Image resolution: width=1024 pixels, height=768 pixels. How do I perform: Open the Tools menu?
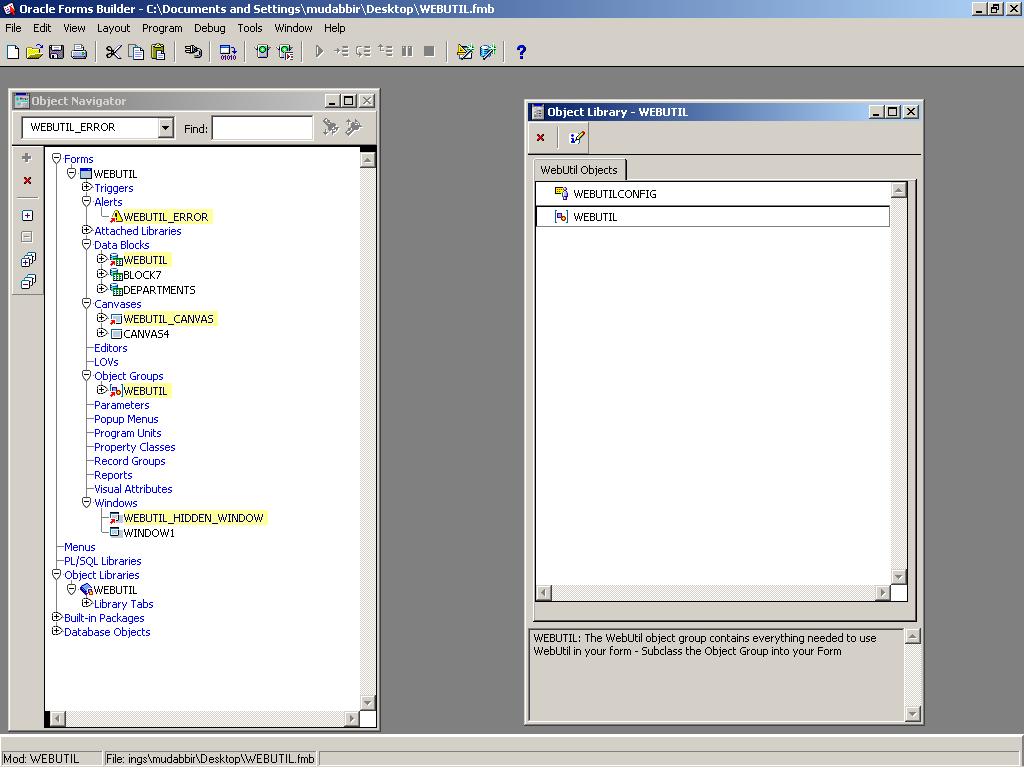249,28
